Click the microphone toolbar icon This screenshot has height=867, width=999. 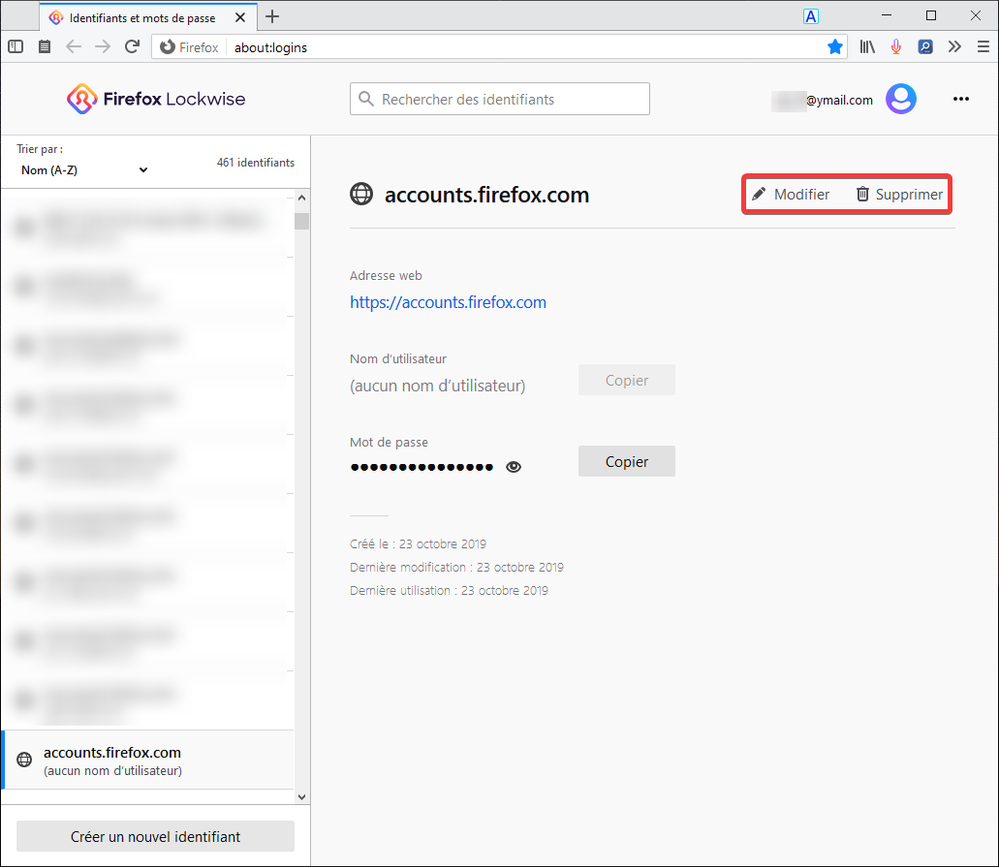click(x=897, y=47)
